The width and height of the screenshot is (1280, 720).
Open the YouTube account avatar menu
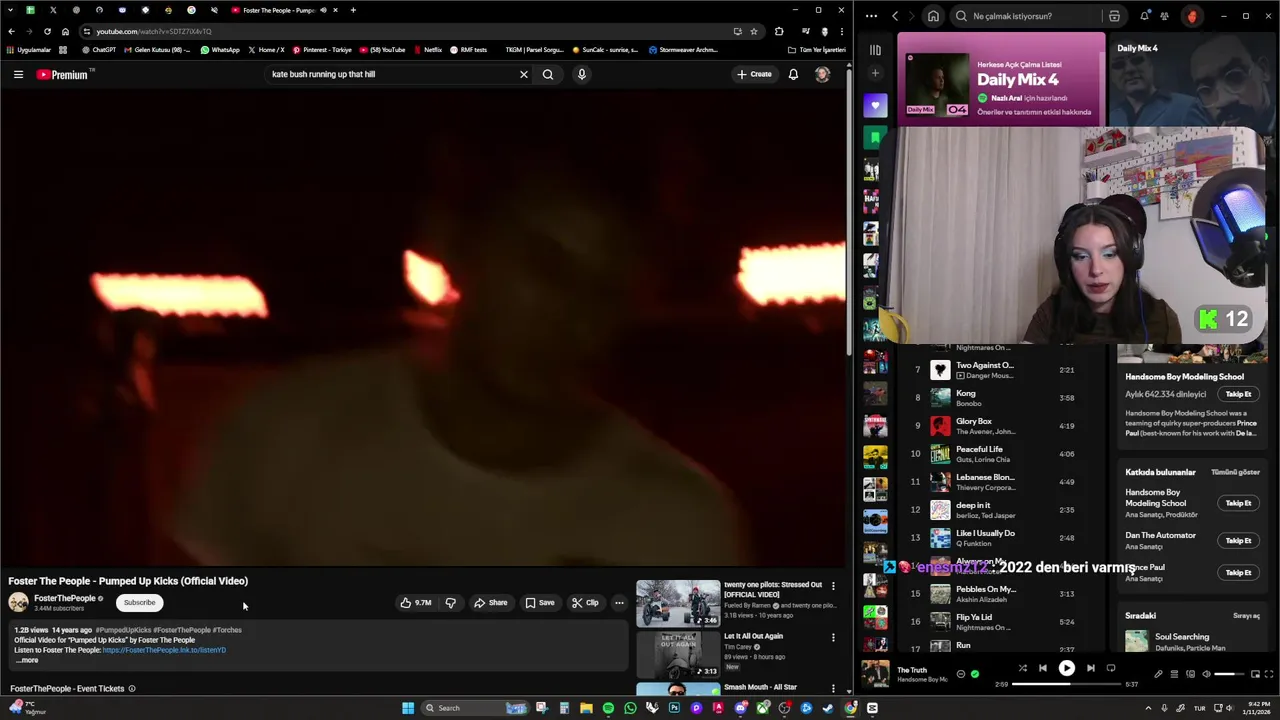(822, 74)
